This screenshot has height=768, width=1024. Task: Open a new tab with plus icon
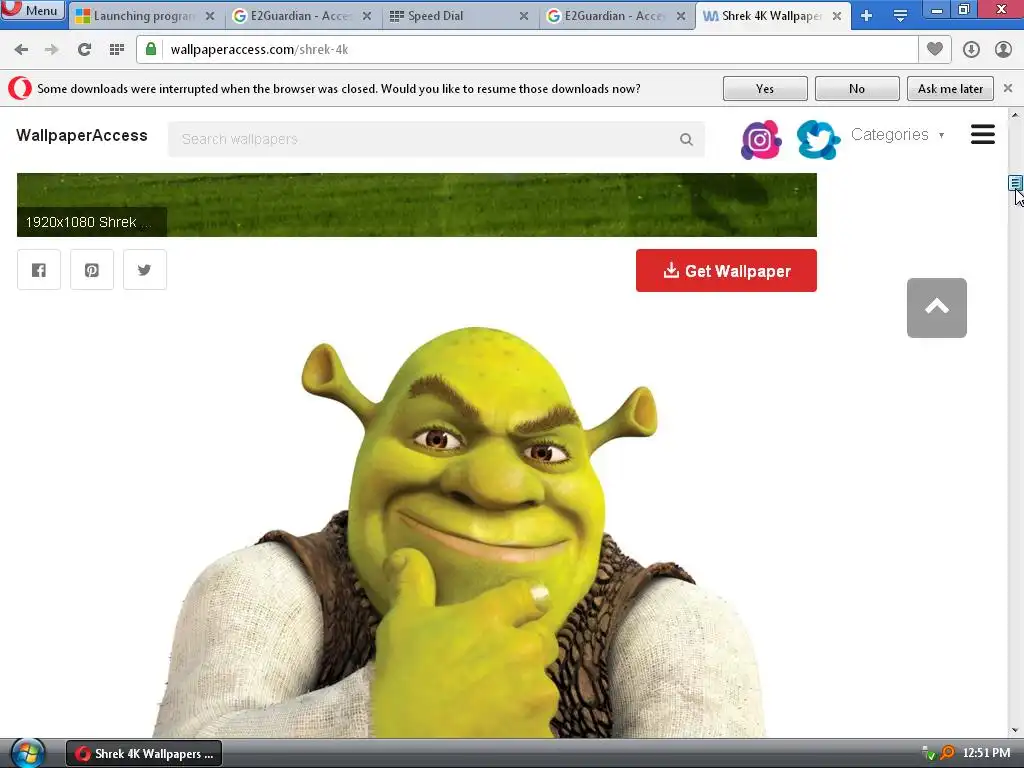(867, 16)
